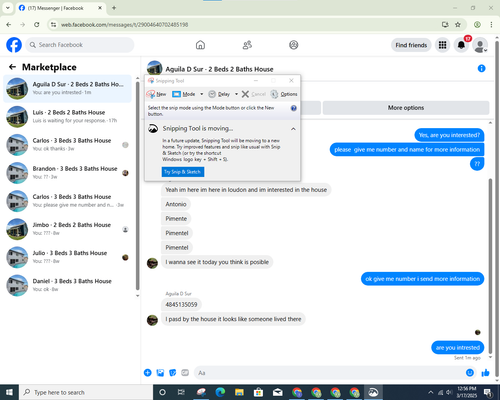
Task: Open Task View from taskbar
Action: [x=181, y=392]
